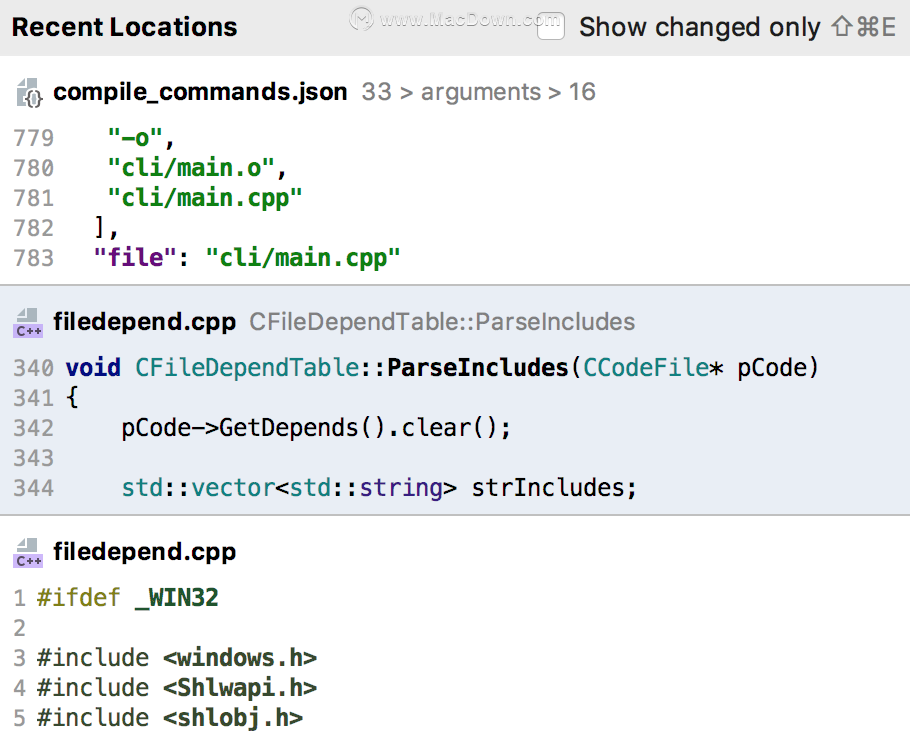Screen dimensions: 910x738
Task: Click the C++ icon of the last filedepend.cpp entry
Action: click(x=27, y=552)
